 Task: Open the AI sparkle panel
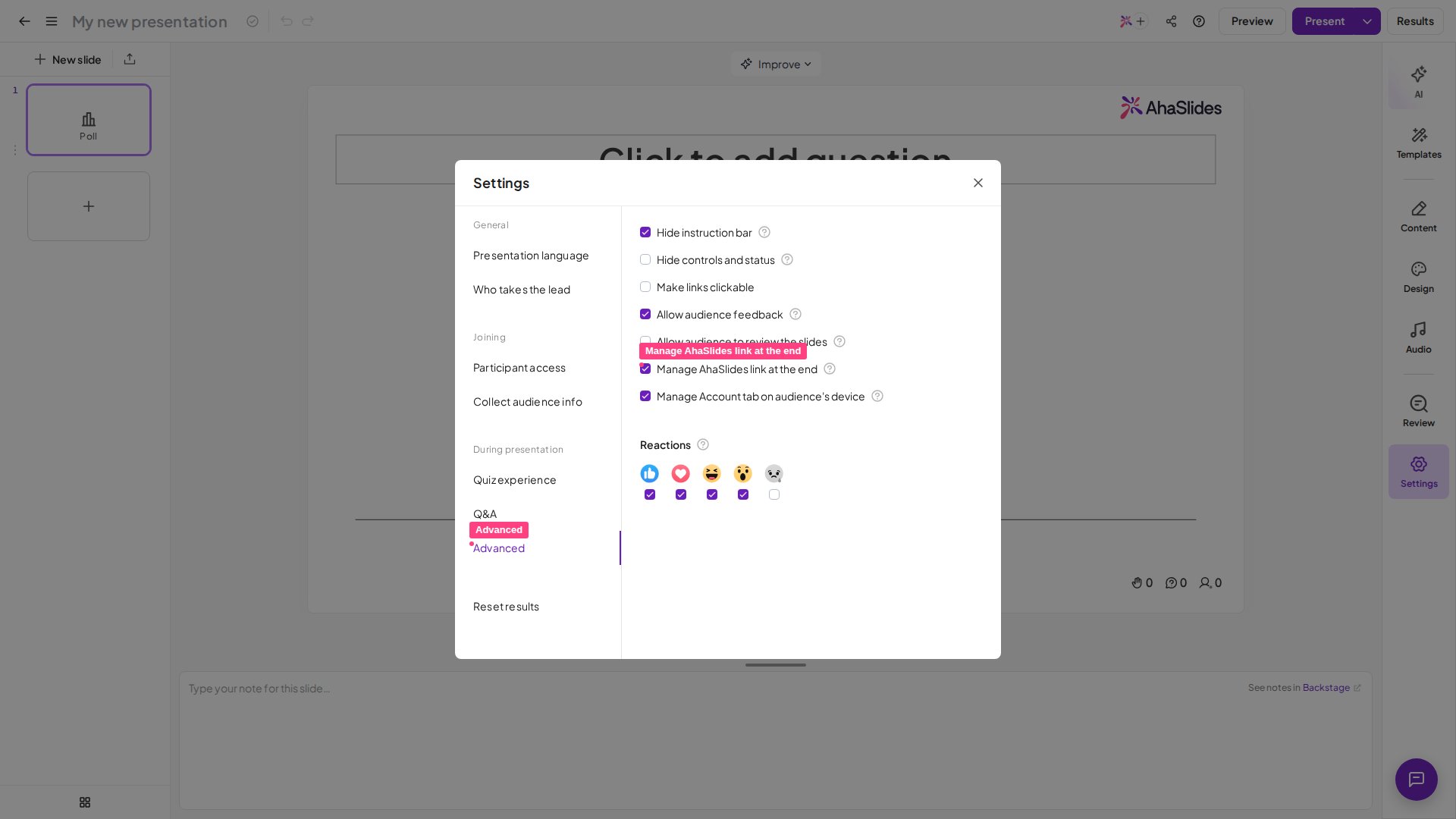pyautogui.click(x=1419, y=82)
